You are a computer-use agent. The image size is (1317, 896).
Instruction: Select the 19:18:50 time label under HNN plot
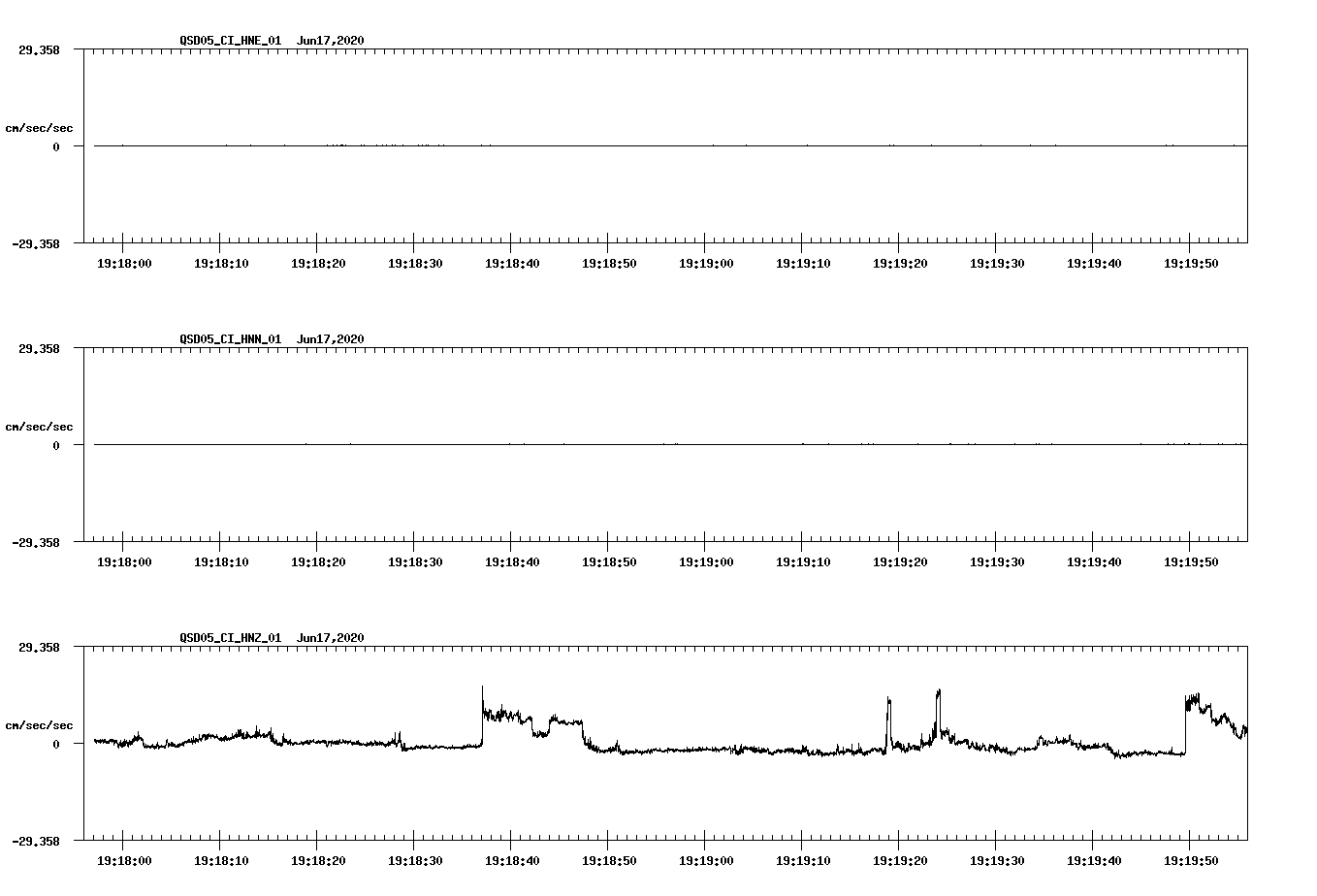609,561
